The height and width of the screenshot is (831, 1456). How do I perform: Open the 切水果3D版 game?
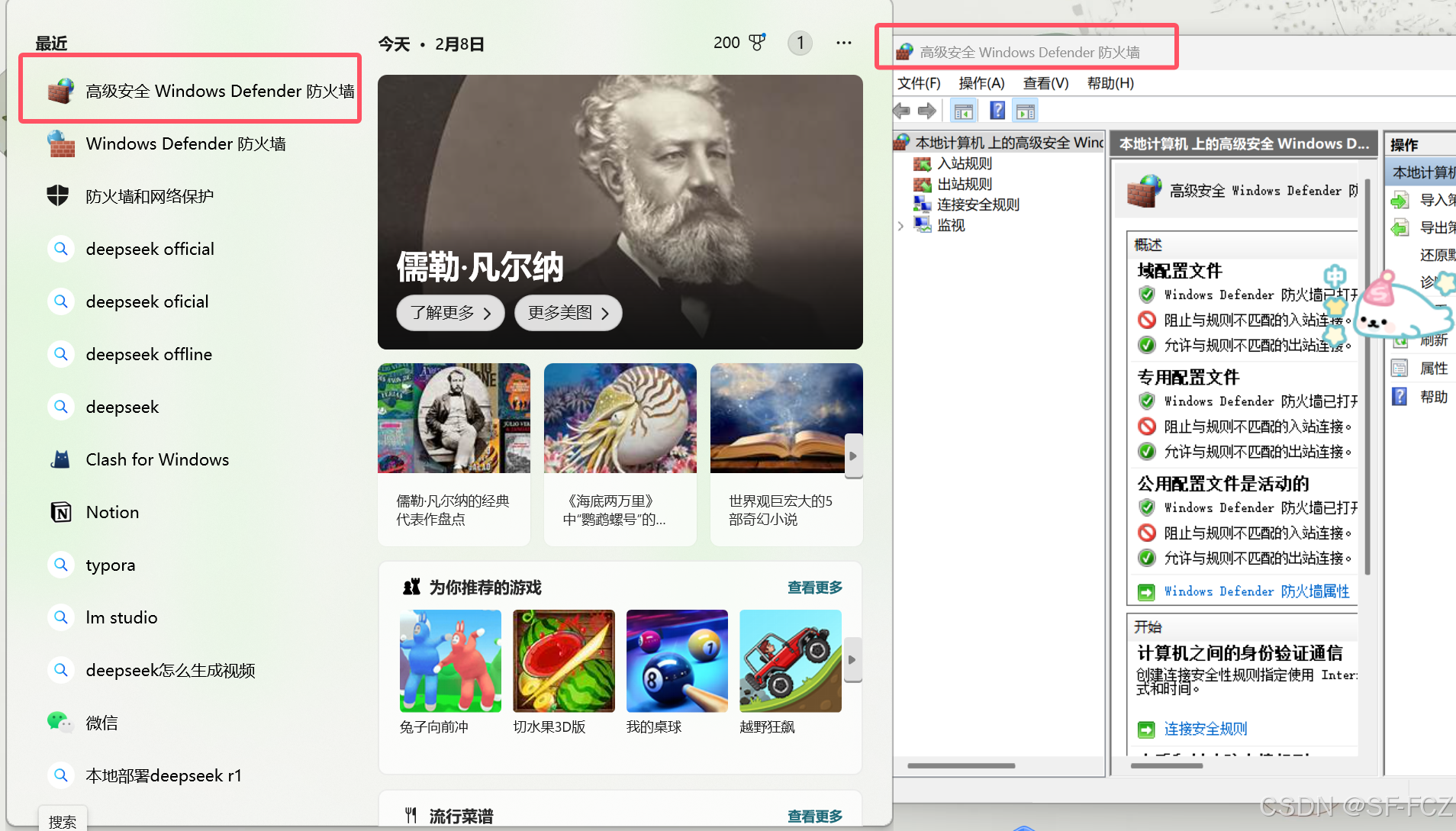tap(564, 672)
